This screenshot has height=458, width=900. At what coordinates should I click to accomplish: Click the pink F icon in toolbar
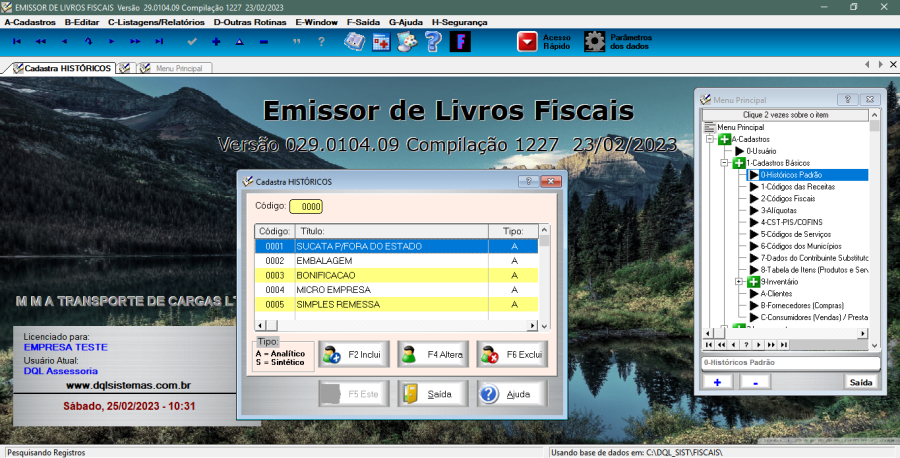460,42
